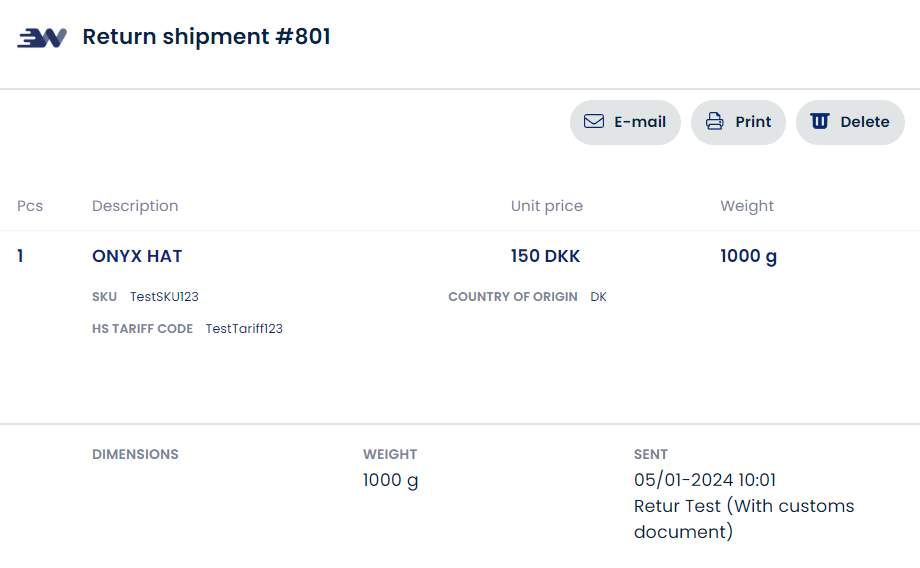The height and width of the screenshot is (568, 920).
Task: Click the DK country of origin value
Action: tap(598, 297)
